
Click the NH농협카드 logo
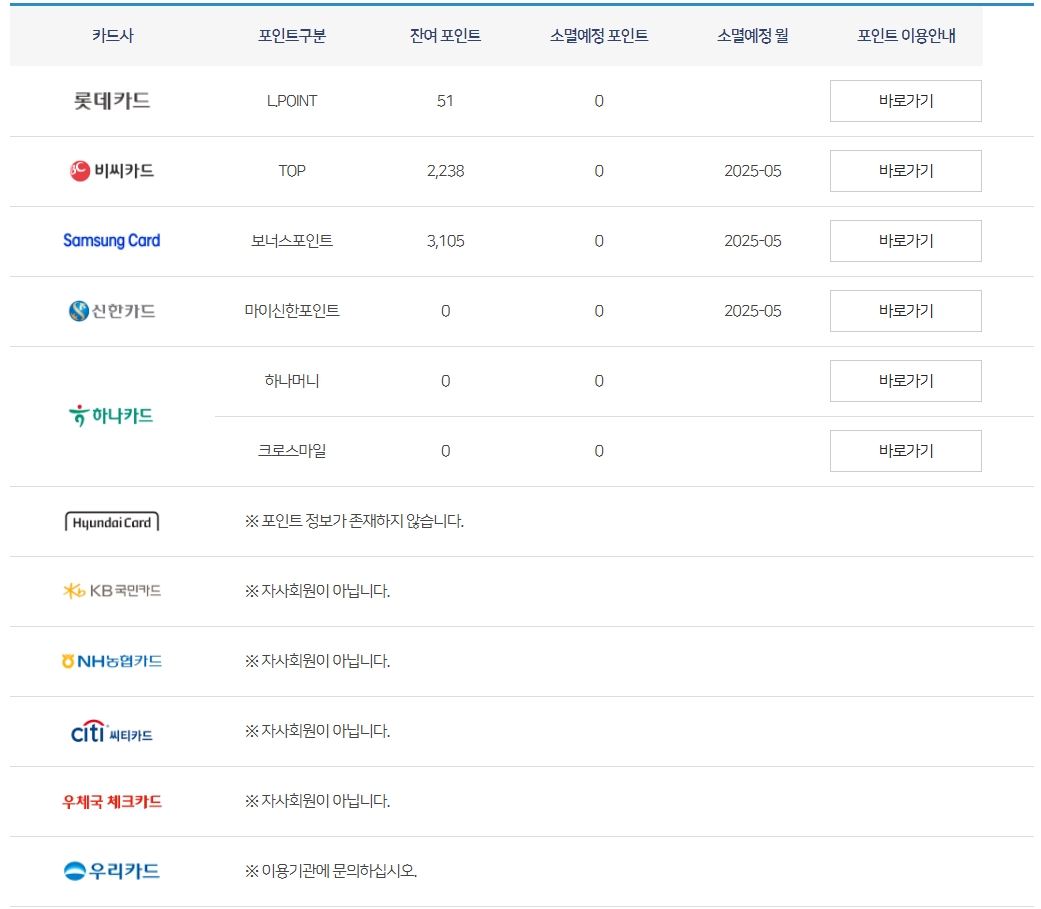[112, 661]
